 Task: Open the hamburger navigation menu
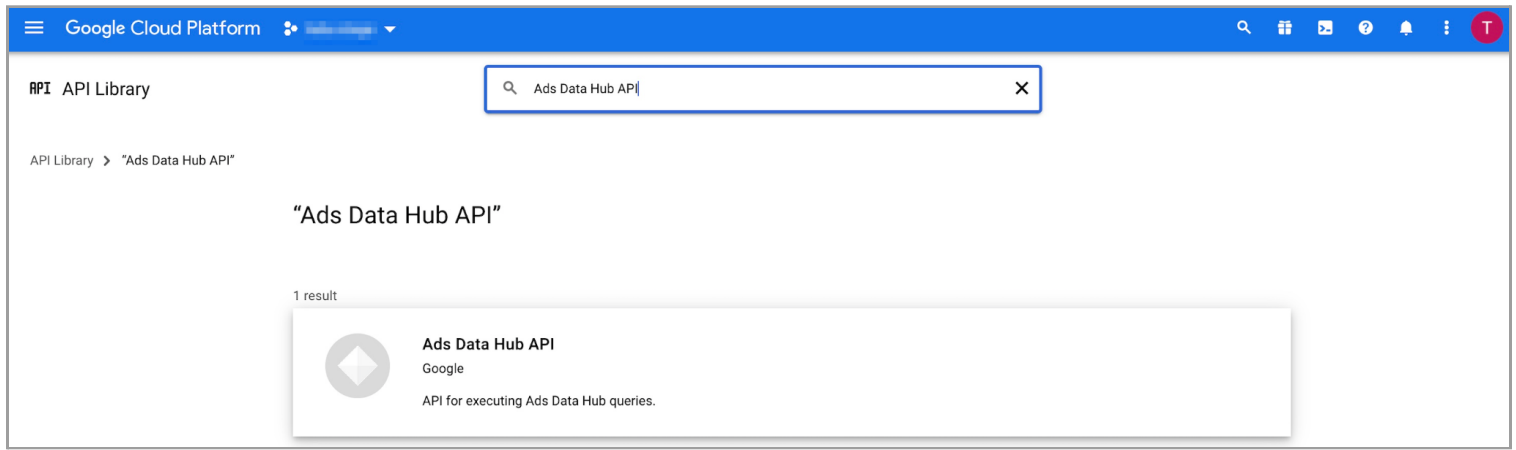coord(34,28)
